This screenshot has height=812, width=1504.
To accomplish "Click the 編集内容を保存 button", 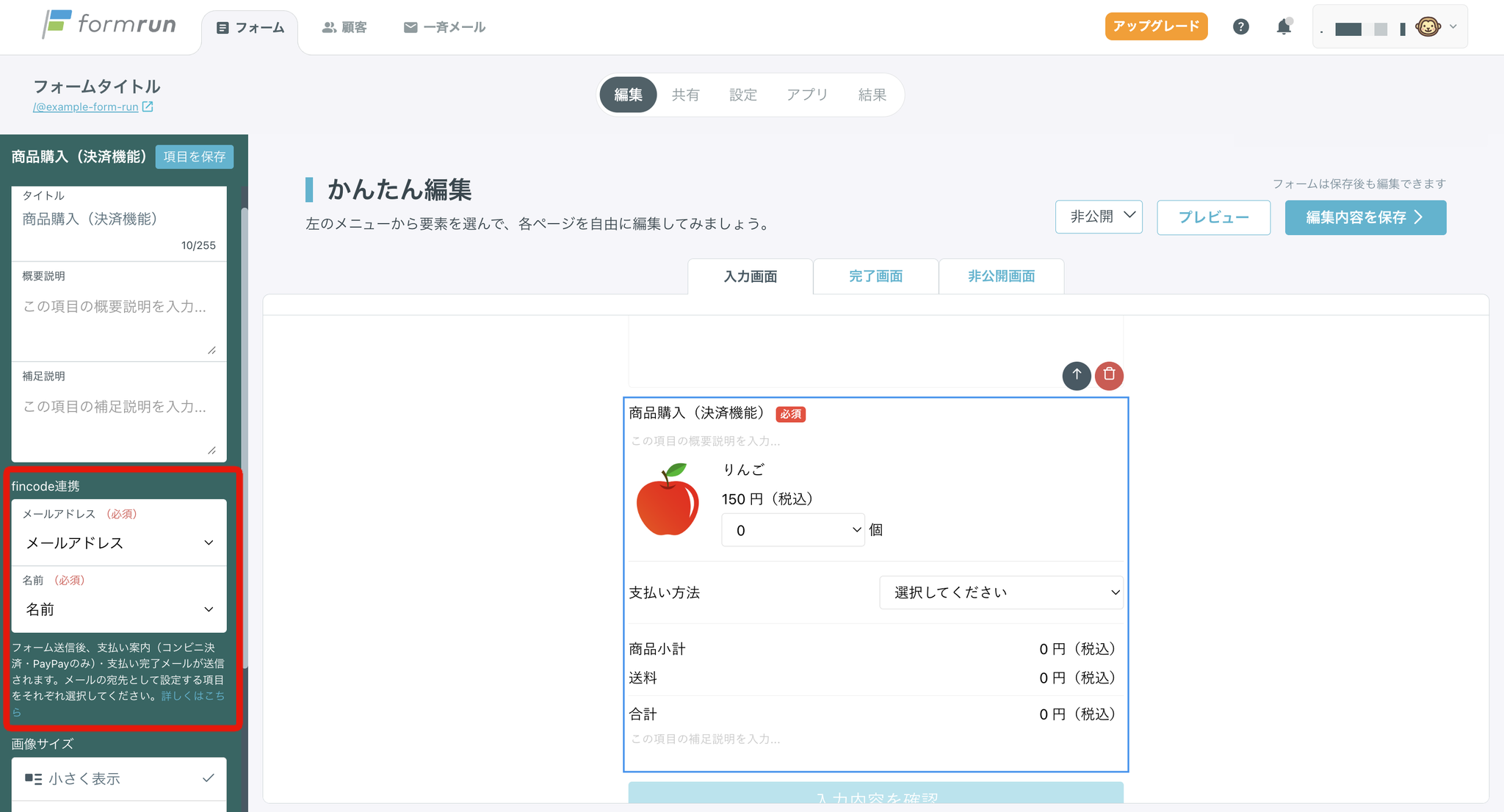I will [x=1365, y=217].
